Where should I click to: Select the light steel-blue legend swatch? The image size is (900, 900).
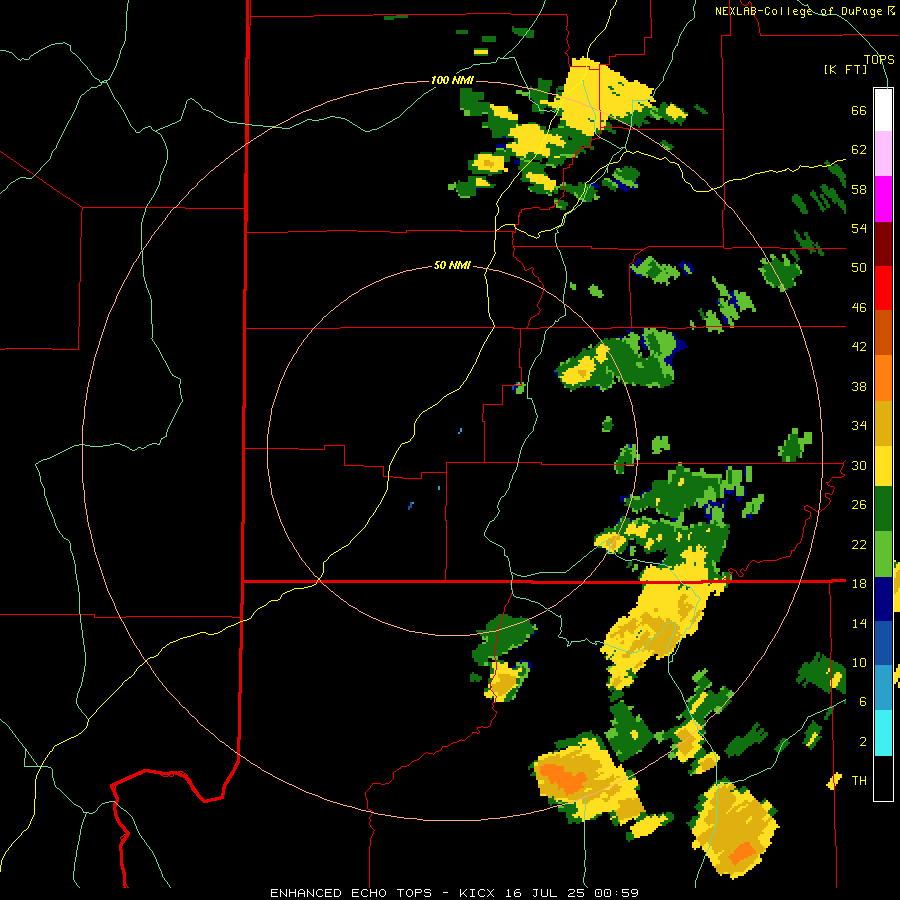click(x=883, y=687)
